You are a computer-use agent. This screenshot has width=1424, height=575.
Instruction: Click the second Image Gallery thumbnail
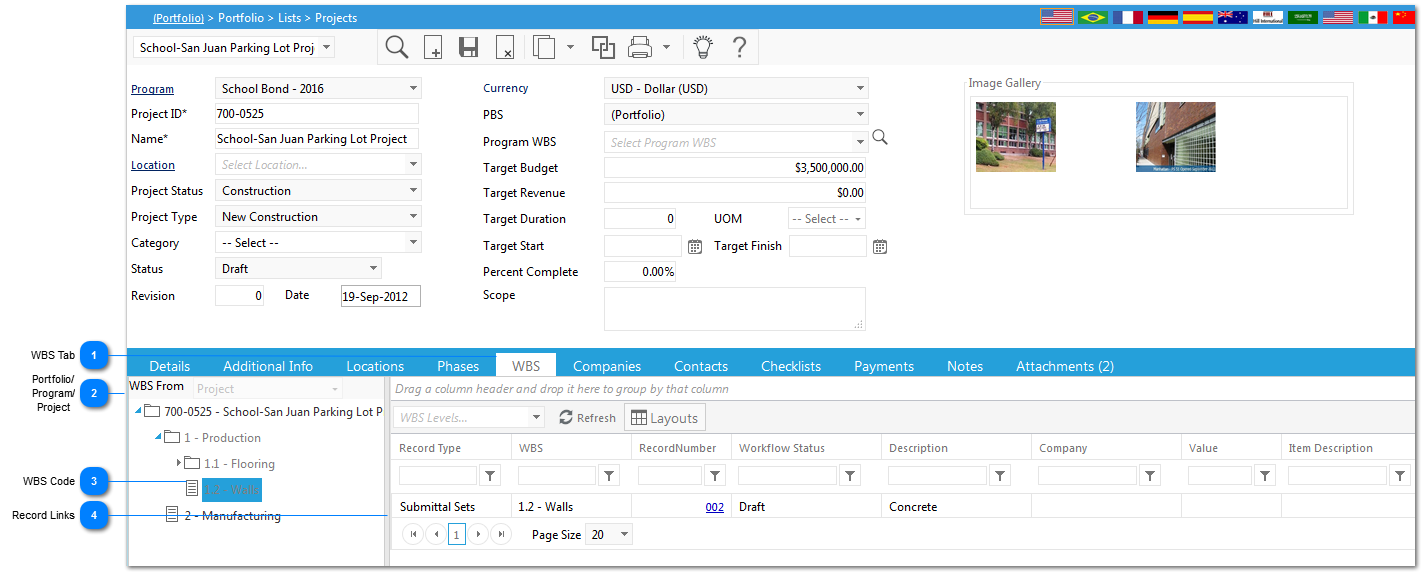tap(1176, 137)
